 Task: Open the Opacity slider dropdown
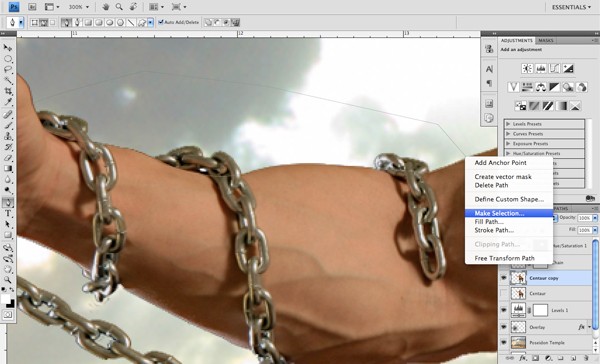coord(595,218)
